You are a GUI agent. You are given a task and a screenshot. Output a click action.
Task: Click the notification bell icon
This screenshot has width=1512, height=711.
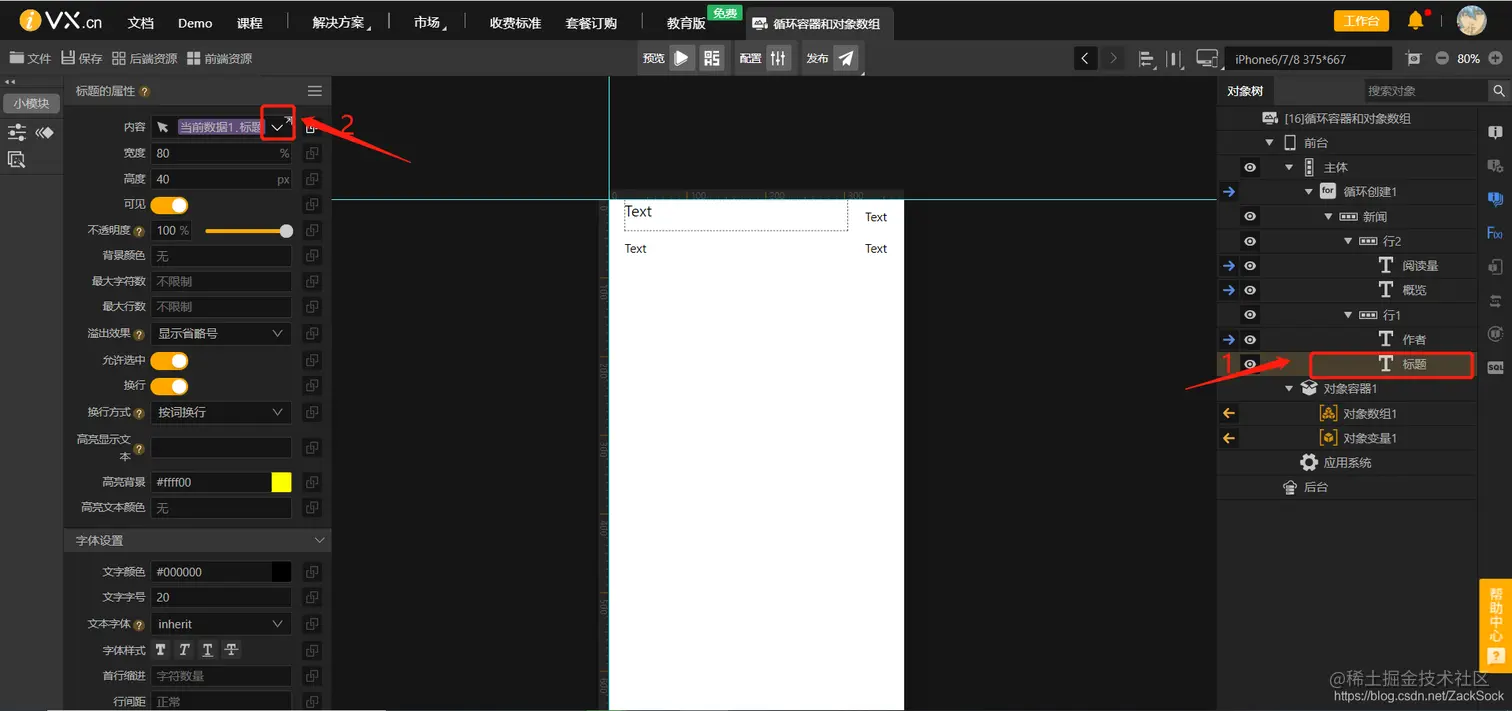coord(1415,20)
